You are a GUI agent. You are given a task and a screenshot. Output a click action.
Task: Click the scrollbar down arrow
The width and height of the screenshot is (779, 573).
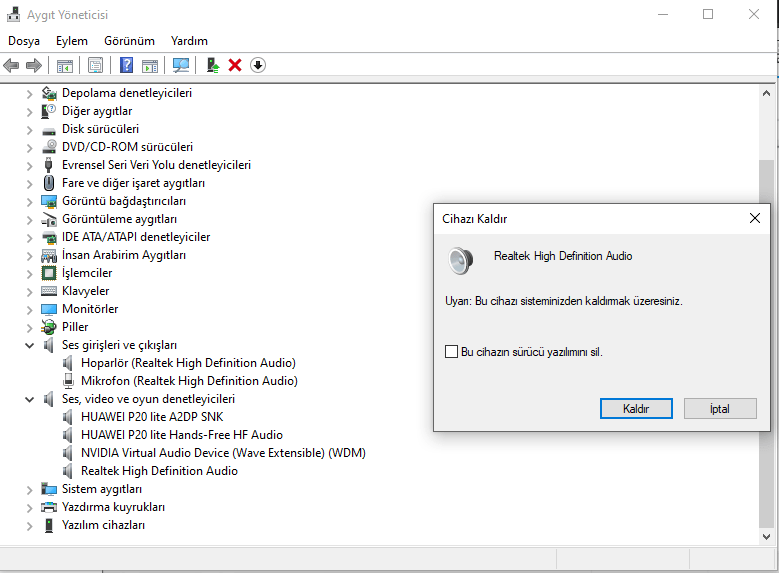click(766, 537)
